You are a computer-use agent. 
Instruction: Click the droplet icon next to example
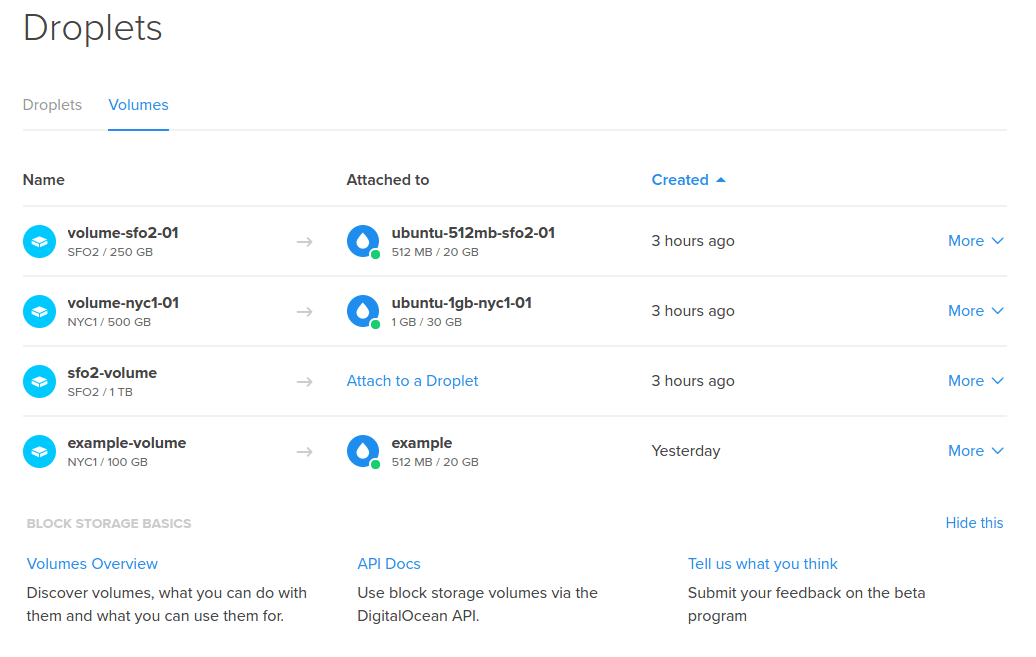363,451
